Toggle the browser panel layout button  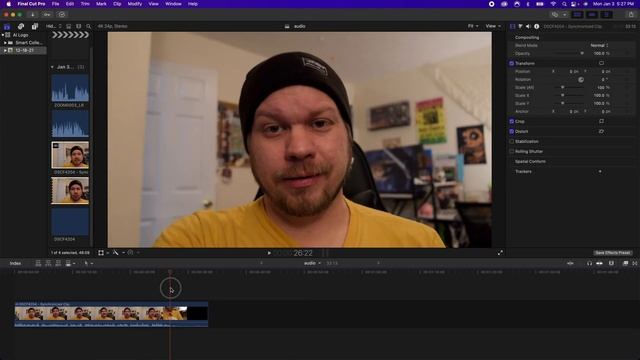point(577,15)
